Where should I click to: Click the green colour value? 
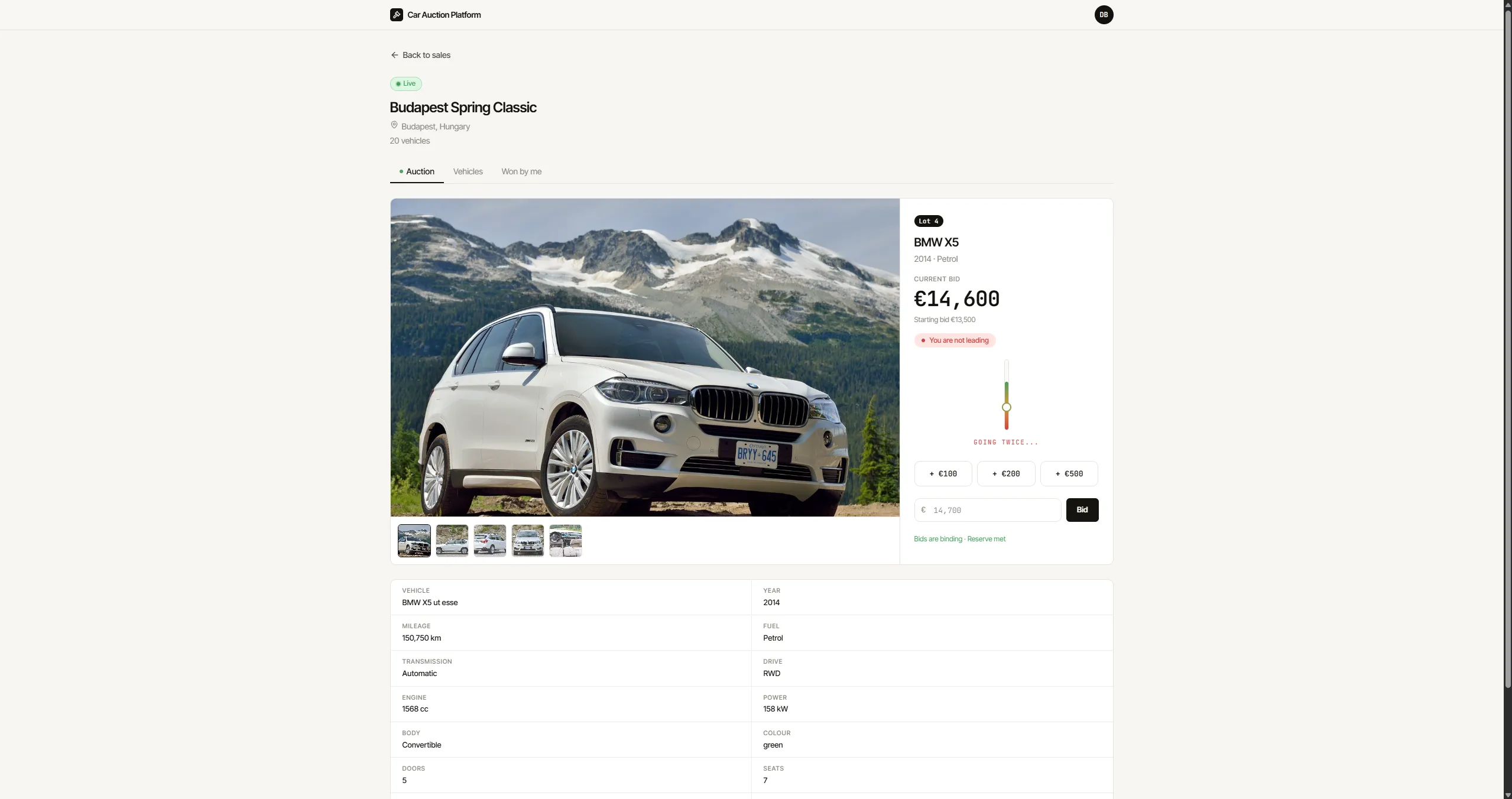(773, 745)
